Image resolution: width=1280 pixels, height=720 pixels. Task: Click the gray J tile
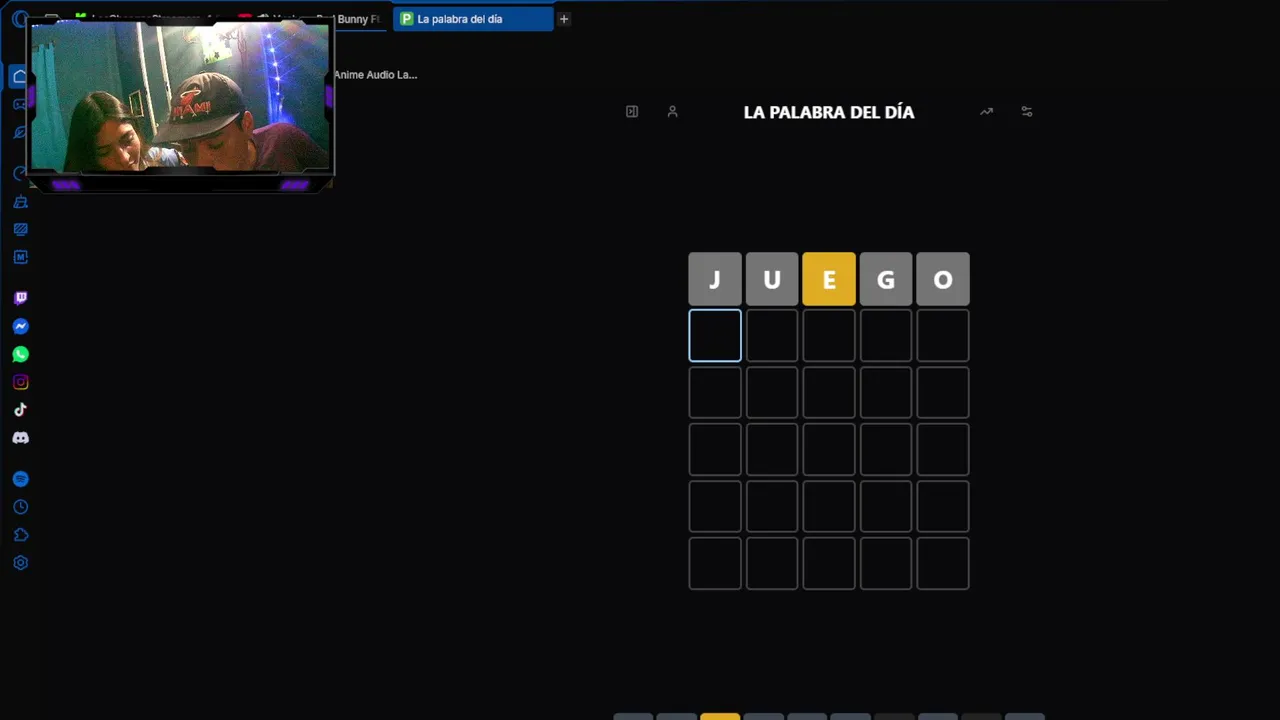coord(715,279)
